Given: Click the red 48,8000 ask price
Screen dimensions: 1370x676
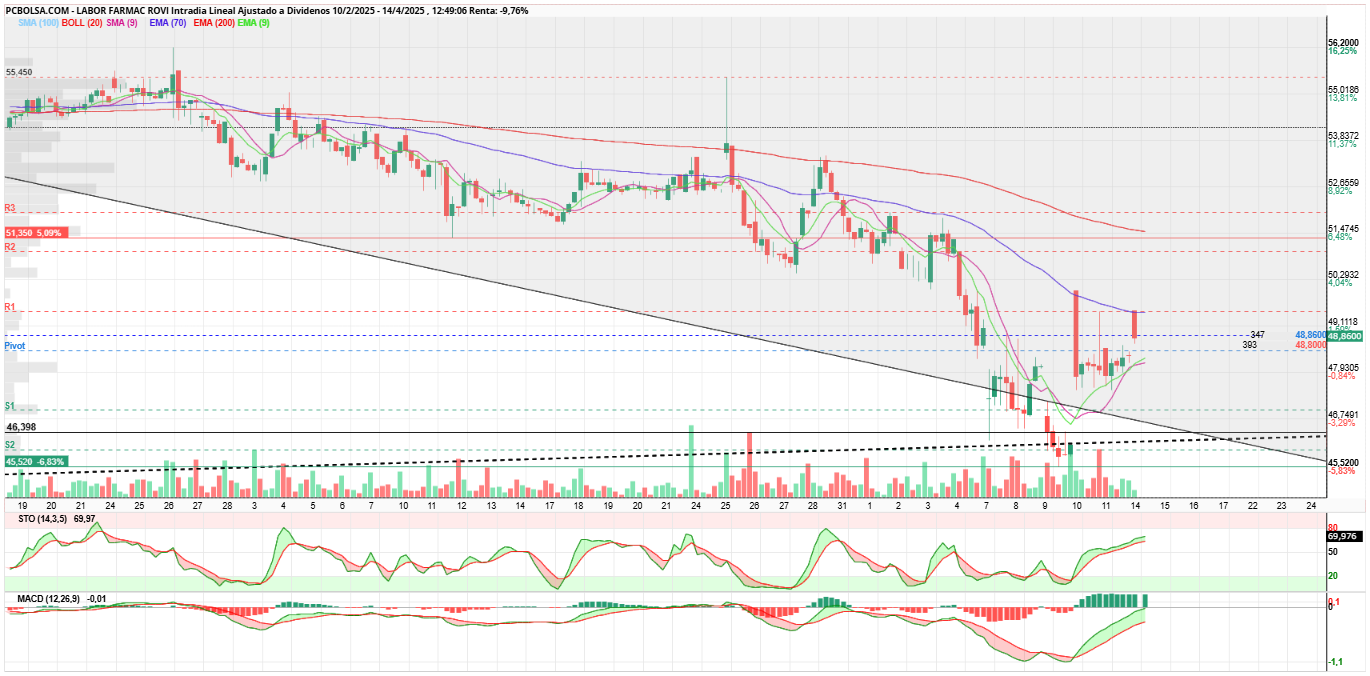Looking at the screenshot, I should click(1309, 344).
